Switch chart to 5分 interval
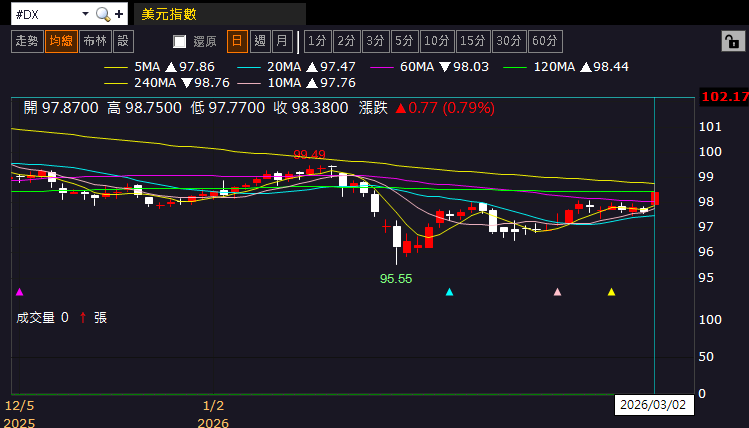Image resolution: width=749 pixels, height=428 pixels. point(405,42)
